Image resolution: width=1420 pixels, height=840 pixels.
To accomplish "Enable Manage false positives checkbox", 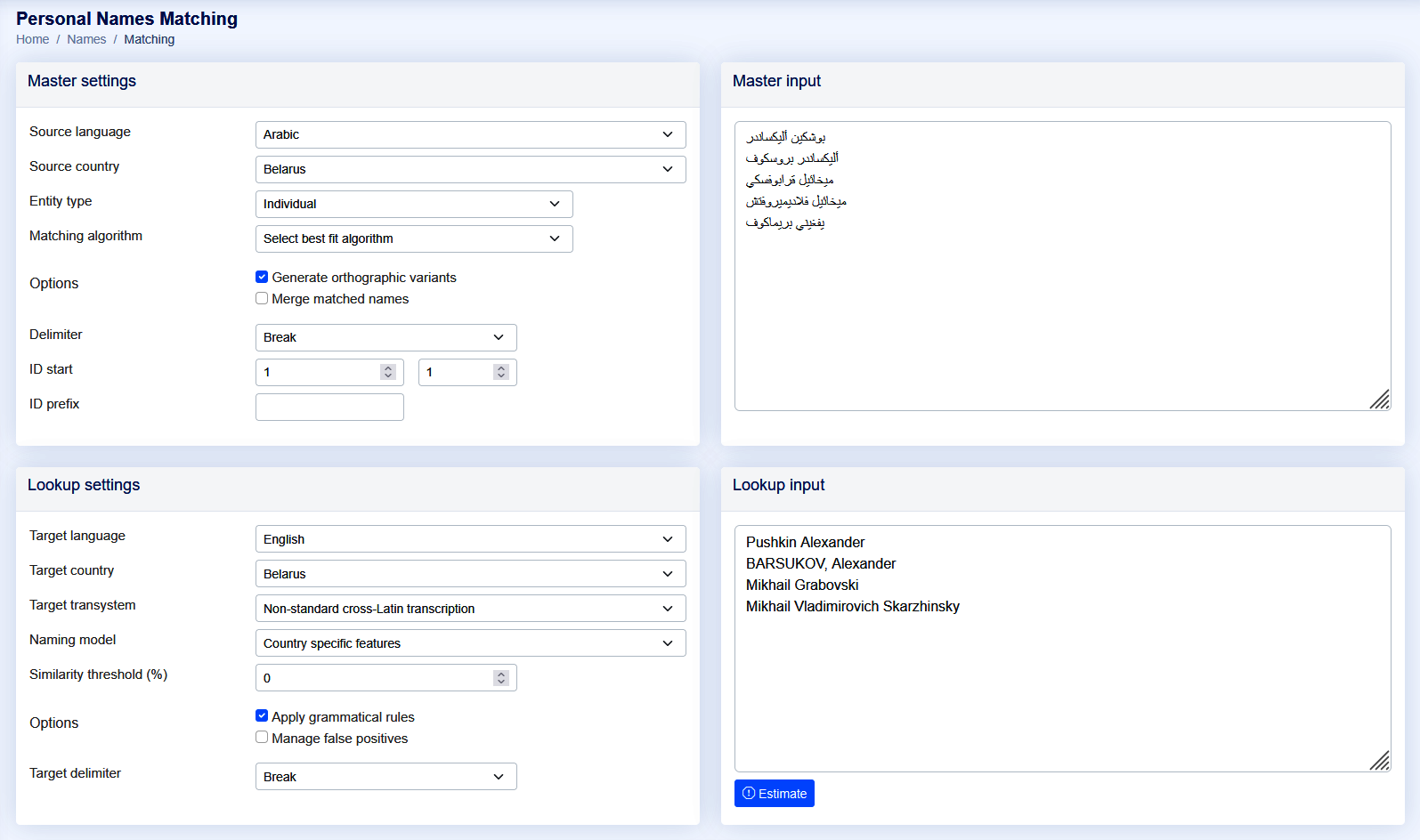I will 262,737.
